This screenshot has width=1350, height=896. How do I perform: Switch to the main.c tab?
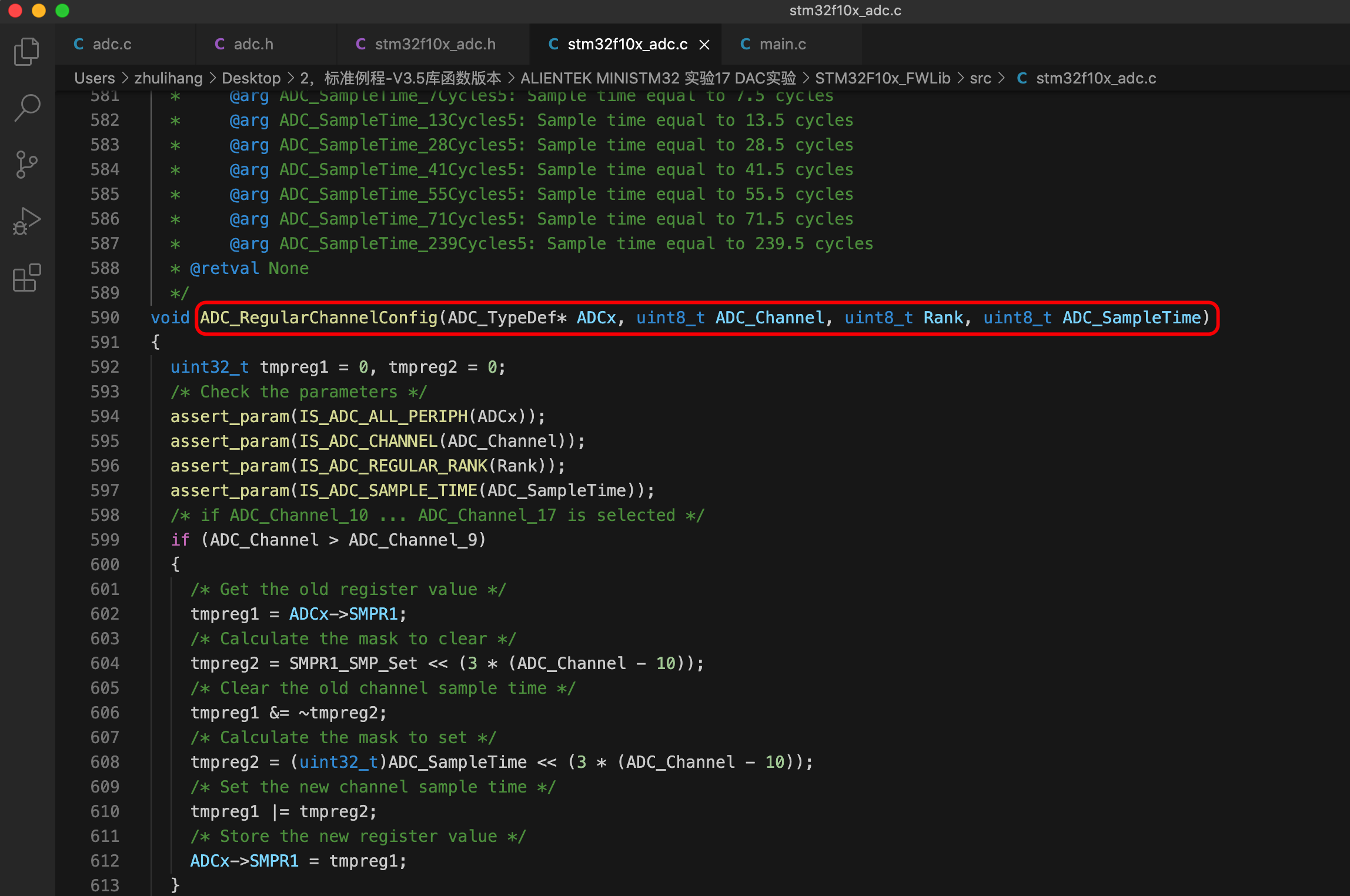coord(783,44)
